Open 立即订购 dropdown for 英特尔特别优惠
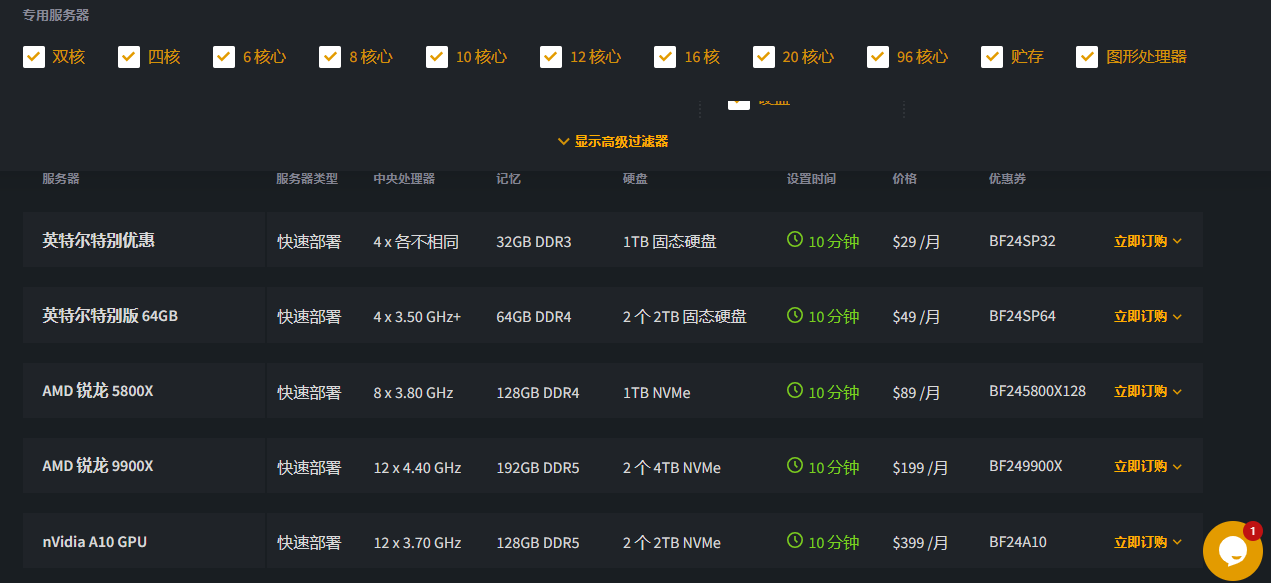Screen dimensions: 1271x583 (1147, 241)
